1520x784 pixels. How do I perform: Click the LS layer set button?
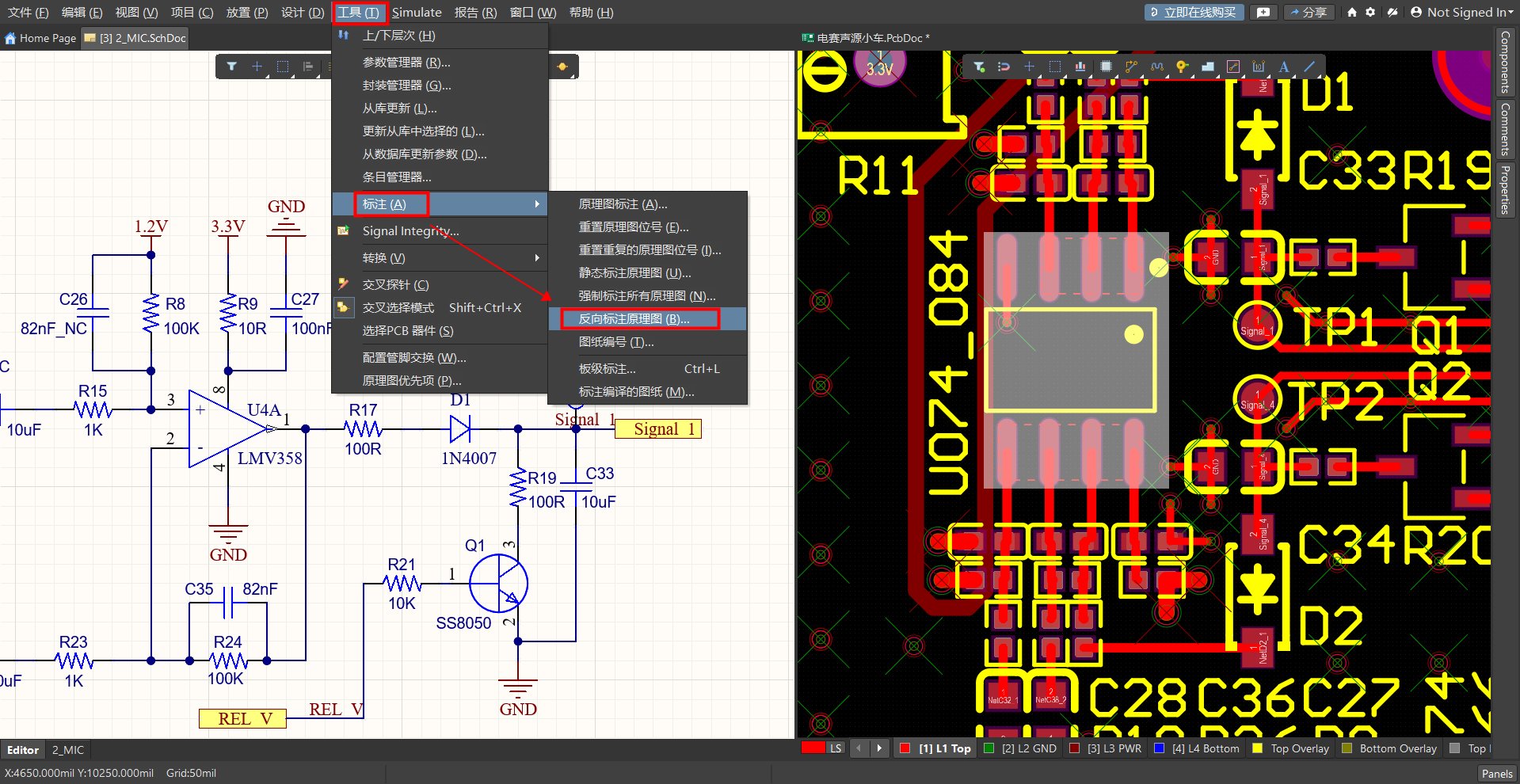tap(836, 748)
